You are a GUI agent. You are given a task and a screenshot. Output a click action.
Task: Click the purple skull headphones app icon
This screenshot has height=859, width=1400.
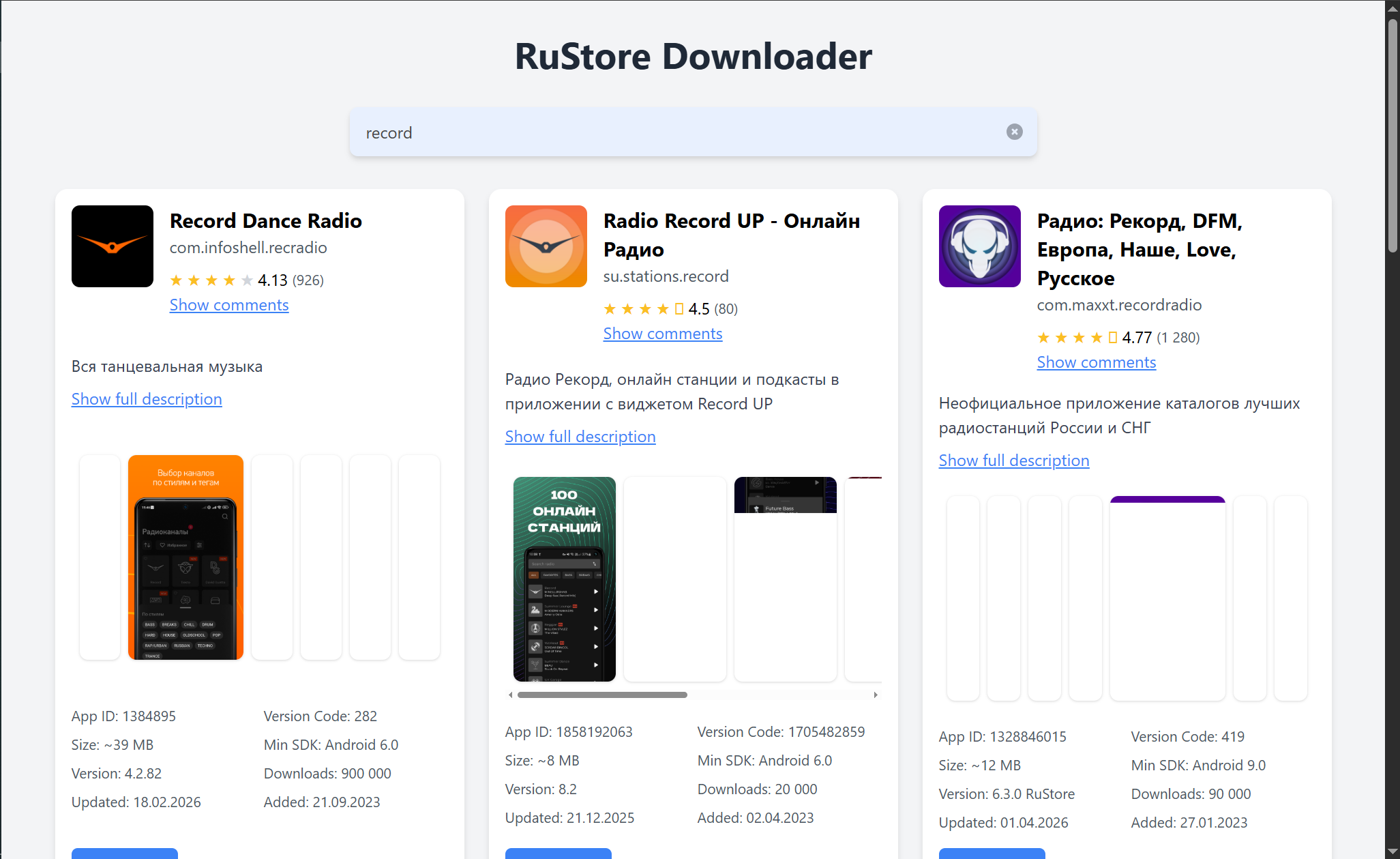pos(979,246)
